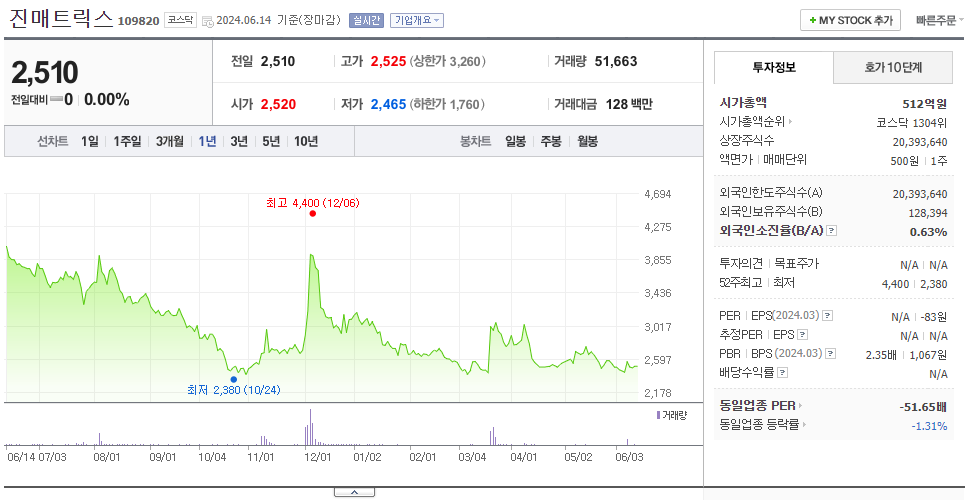Click the 진매트릭스 stock name heading

[61, 19]
